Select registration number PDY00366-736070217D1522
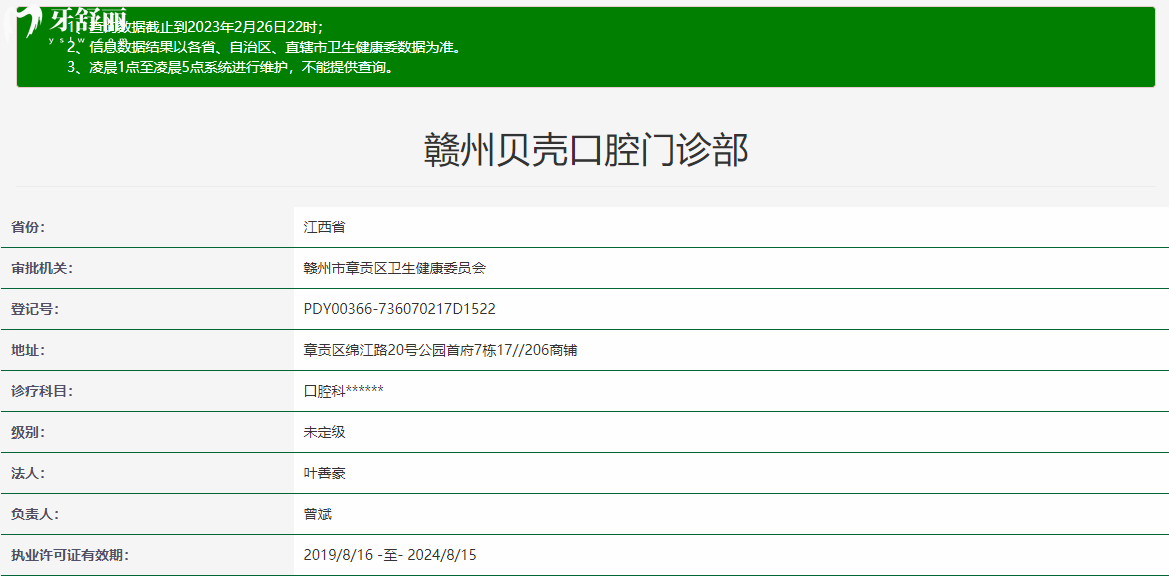This screenshot has height=576, width=1169. click(400, 309)
